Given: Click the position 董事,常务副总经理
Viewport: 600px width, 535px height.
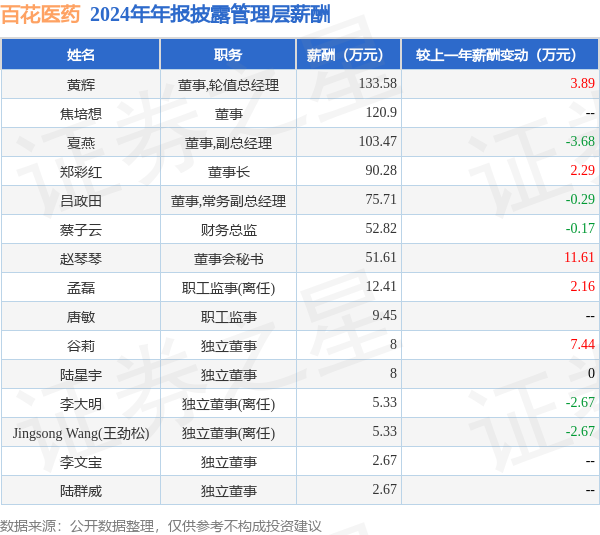Looking at the screenshot, I should [x=228, y=201].
